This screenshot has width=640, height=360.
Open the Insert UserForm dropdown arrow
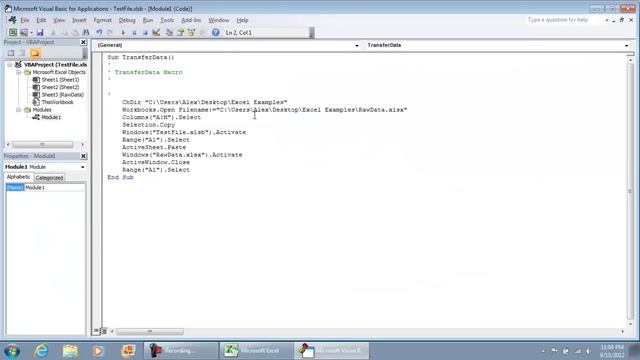[x=31, y=33]
